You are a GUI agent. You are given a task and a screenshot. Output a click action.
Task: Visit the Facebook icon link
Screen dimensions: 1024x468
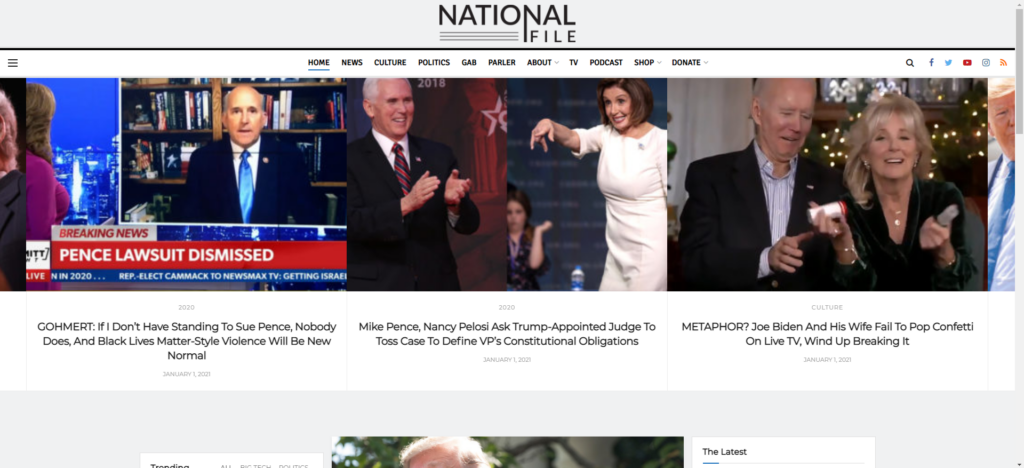click(x=931, y=63)
